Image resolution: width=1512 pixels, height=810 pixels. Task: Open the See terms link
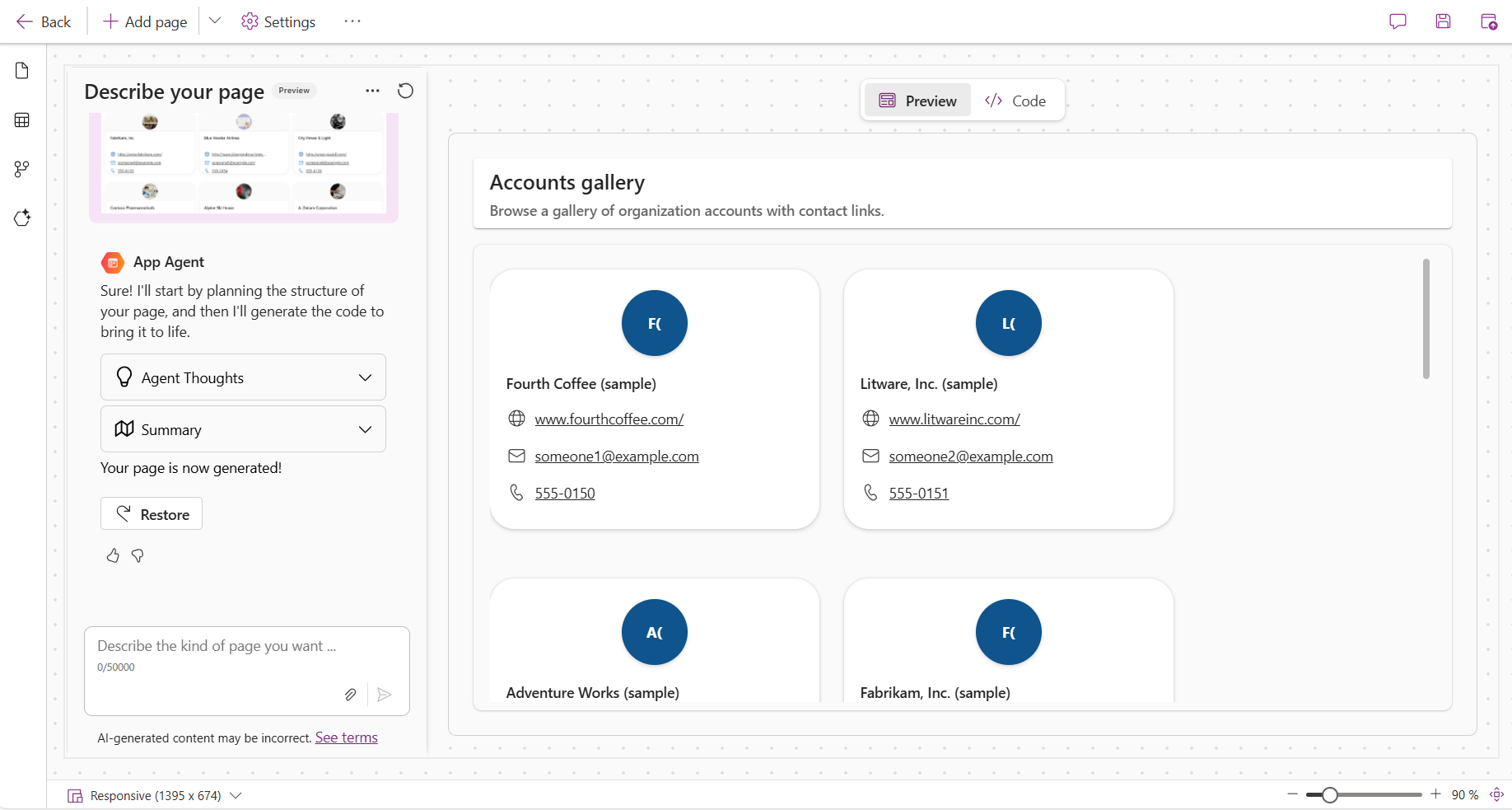point(346,737)
